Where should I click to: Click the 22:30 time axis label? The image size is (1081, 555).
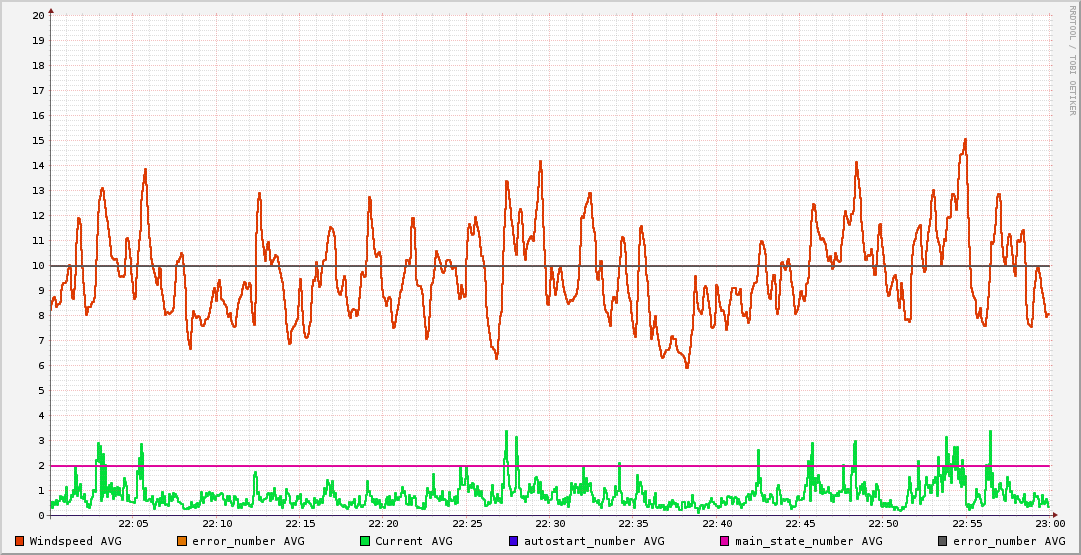click(550, 523)
